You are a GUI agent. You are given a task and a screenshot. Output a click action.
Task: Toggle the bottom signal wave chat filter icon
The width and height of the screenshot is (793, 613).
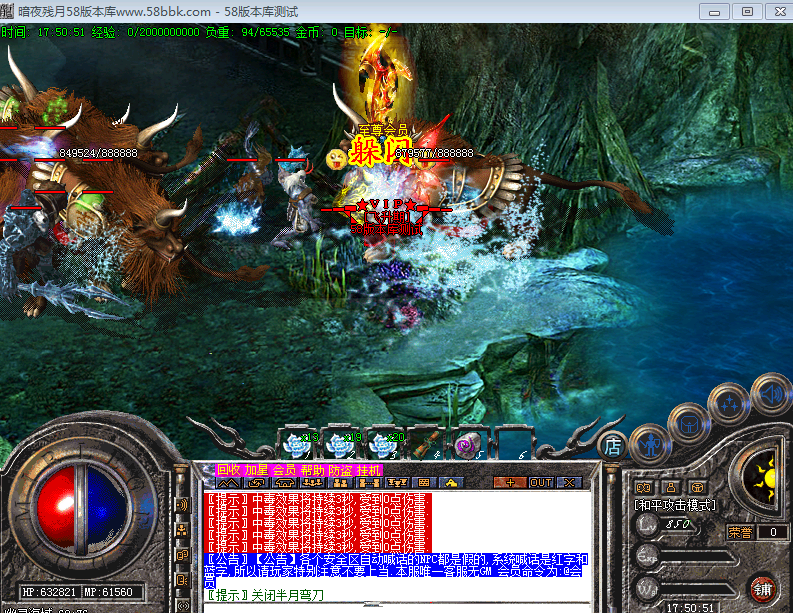tap(182, 604)
